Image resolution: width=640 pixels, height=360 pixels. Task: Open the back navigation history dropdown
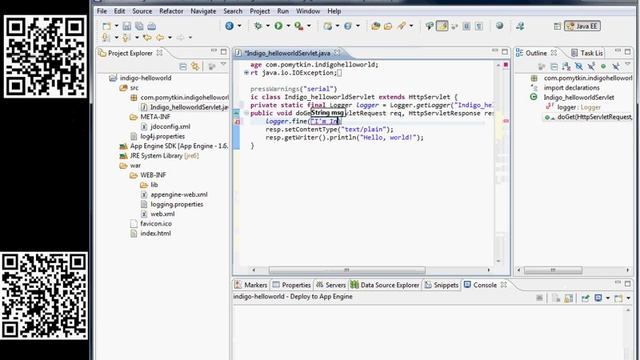[170, 38]
